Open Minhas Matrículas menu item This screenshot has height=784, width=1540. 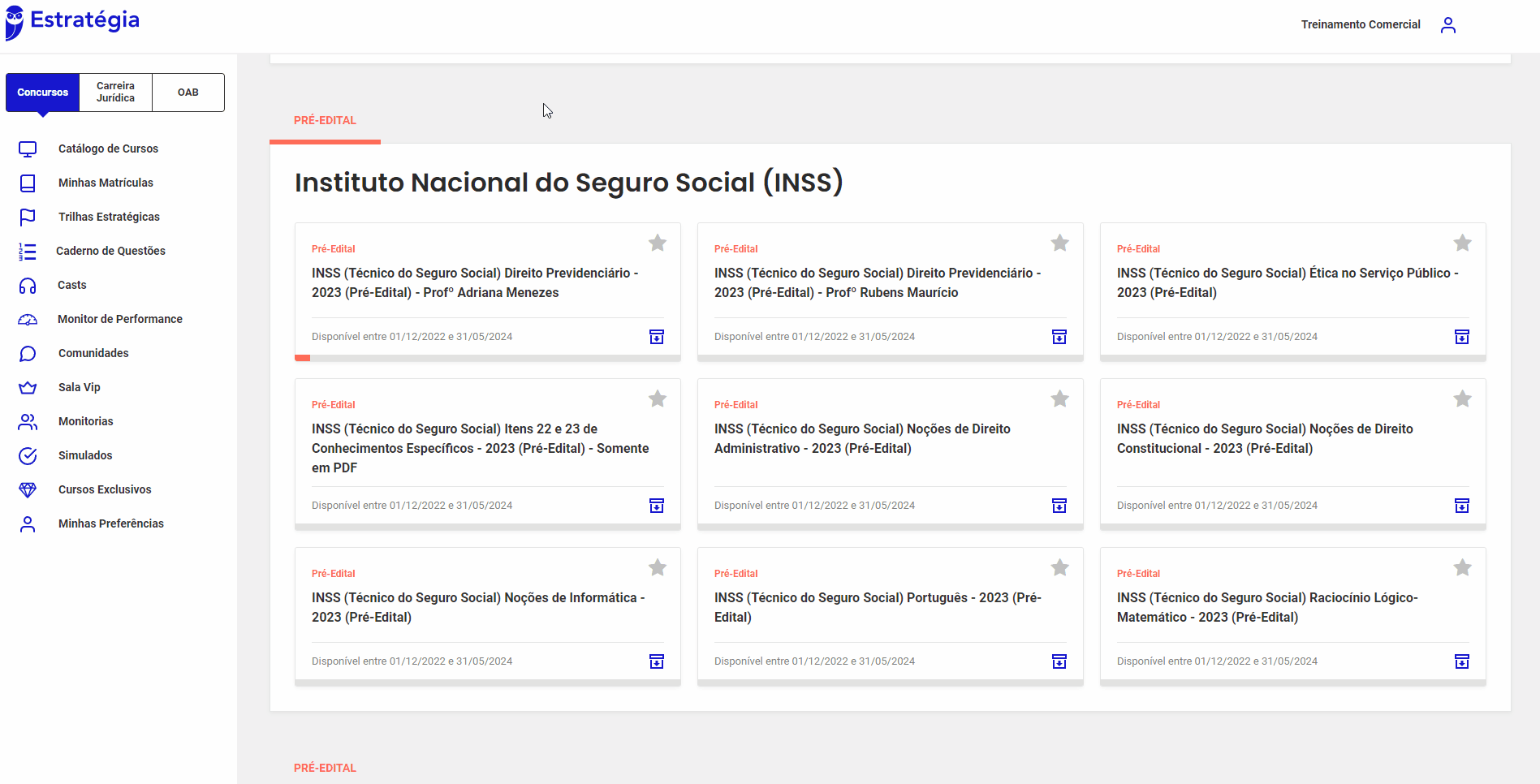pyautogui.click(x=106, y=183)
